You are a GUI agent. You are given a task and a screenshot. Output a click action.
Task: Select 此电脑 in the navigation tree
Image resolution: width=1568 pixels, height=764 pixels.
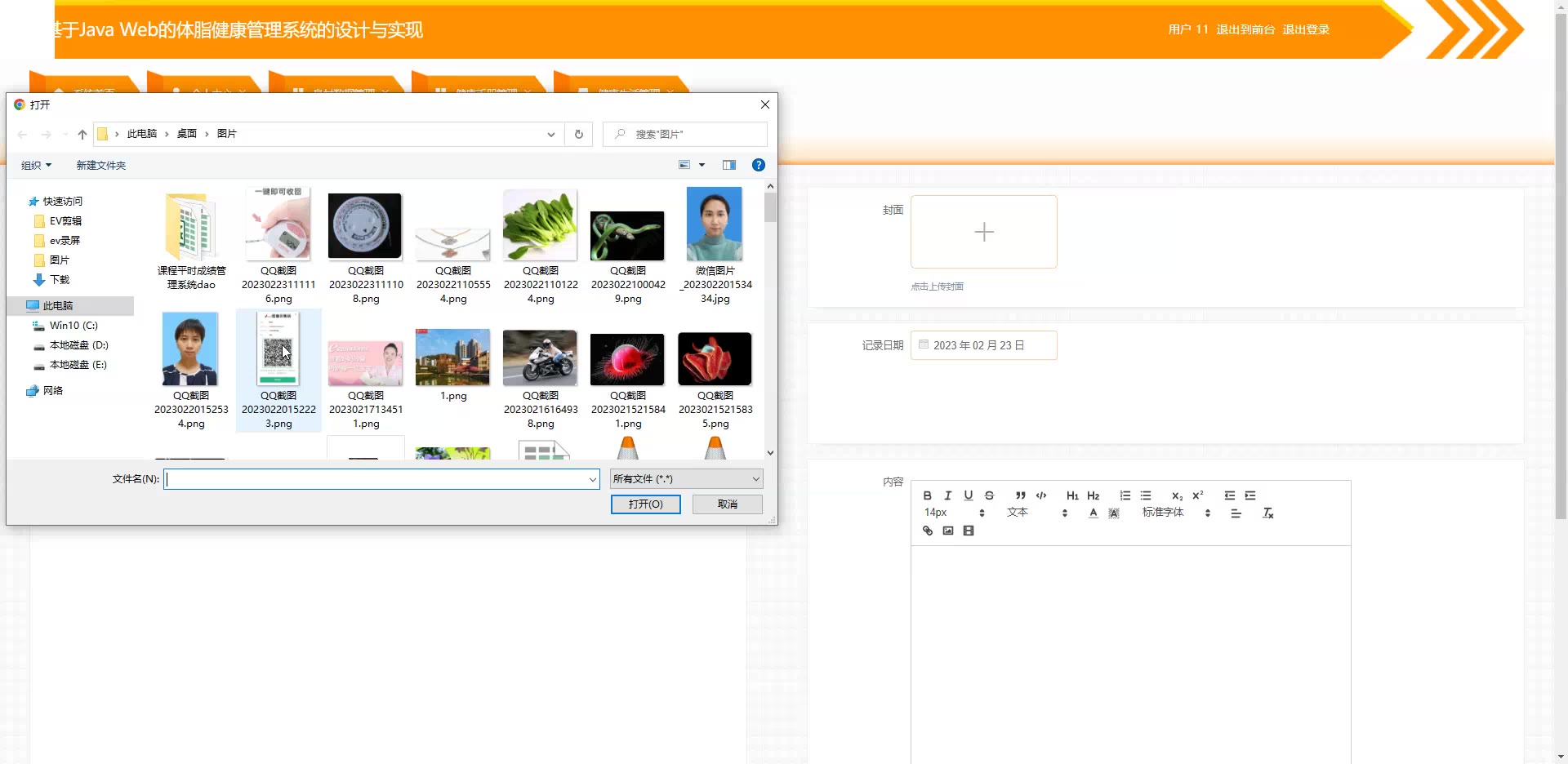(x=57, y=305)
